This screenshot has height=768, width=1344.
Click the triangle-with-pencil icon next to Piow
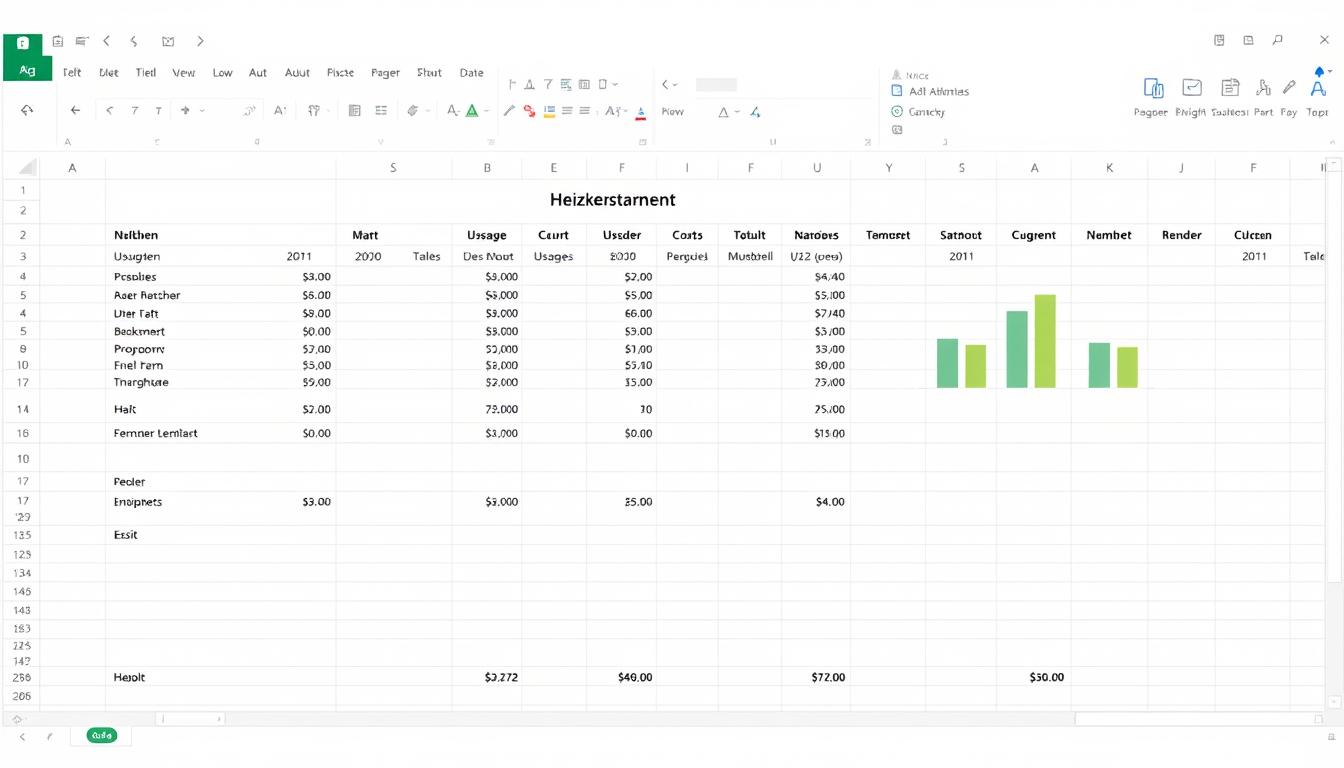click(755, 112)
